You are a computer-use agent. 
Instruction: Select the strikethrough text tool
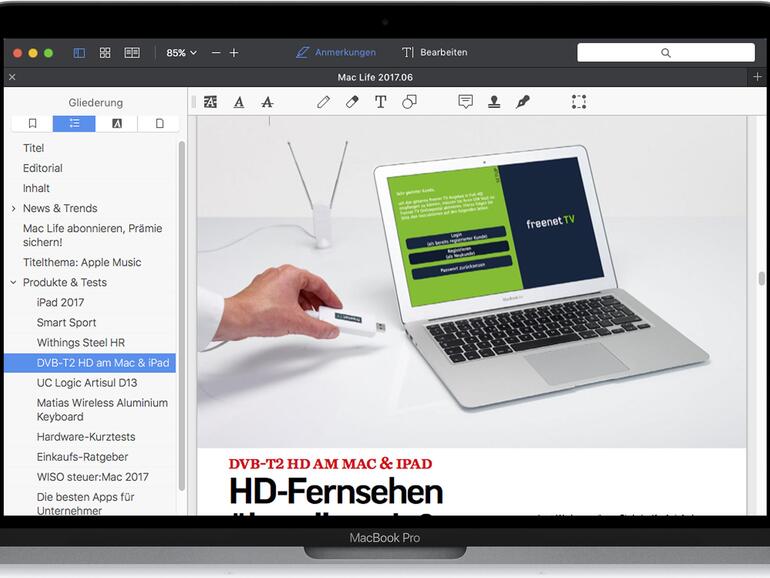[267, 102]
